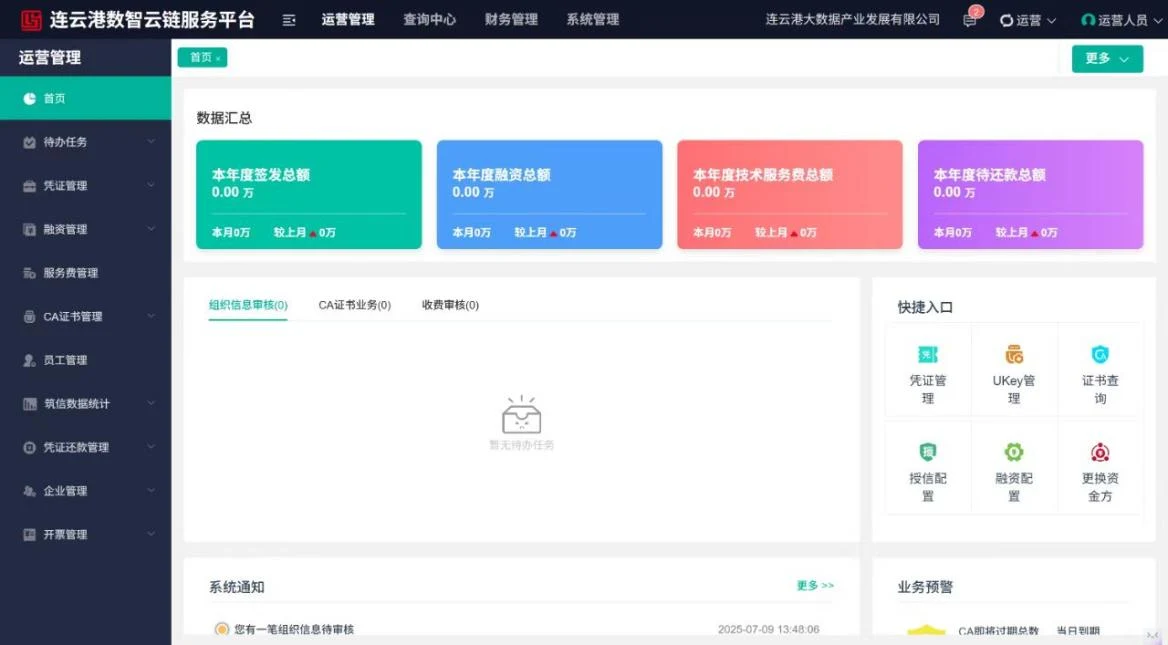The image size is (1168, 645).
Task: Expand the 融资管理 sidebar chevron
Action: (x=151, y=229)
